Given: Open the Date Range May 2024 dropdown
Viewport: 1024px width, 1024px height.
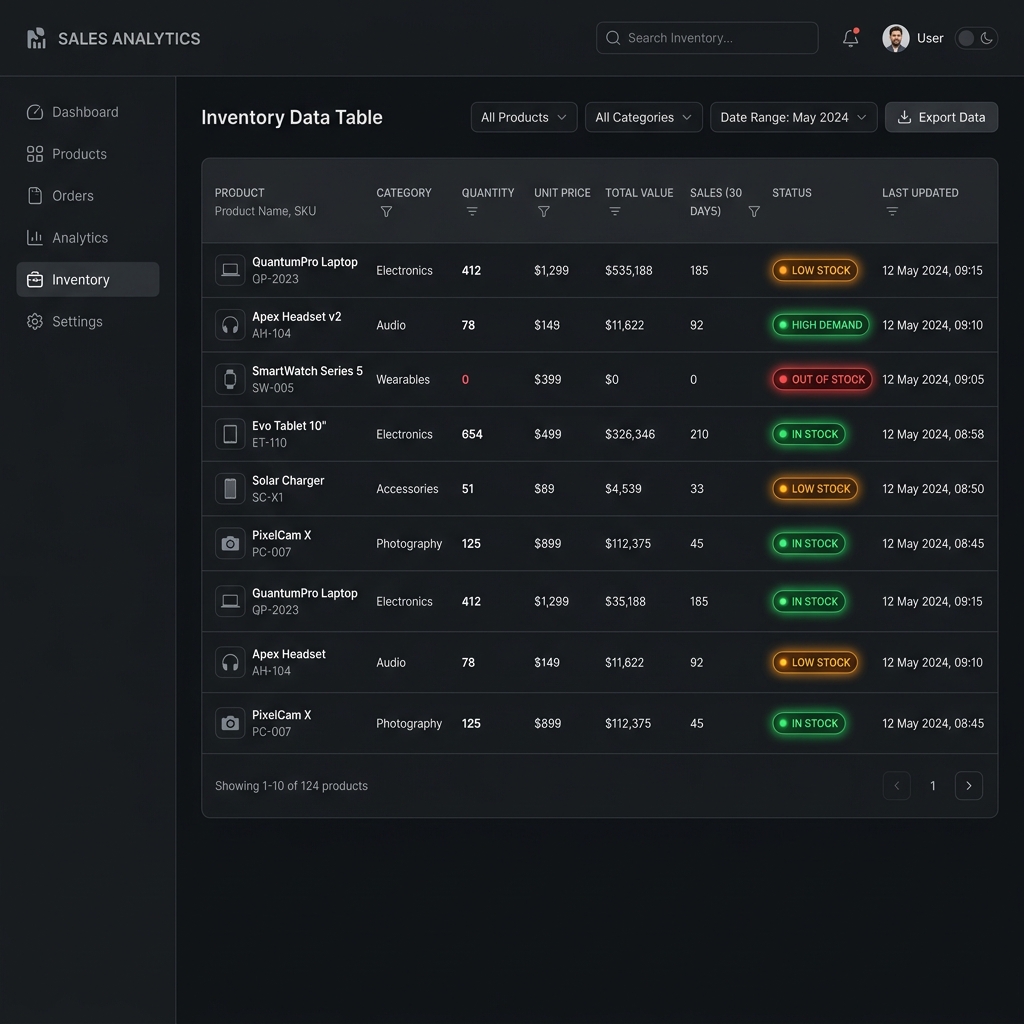Looking at the screenshot, I should (793, 118).
